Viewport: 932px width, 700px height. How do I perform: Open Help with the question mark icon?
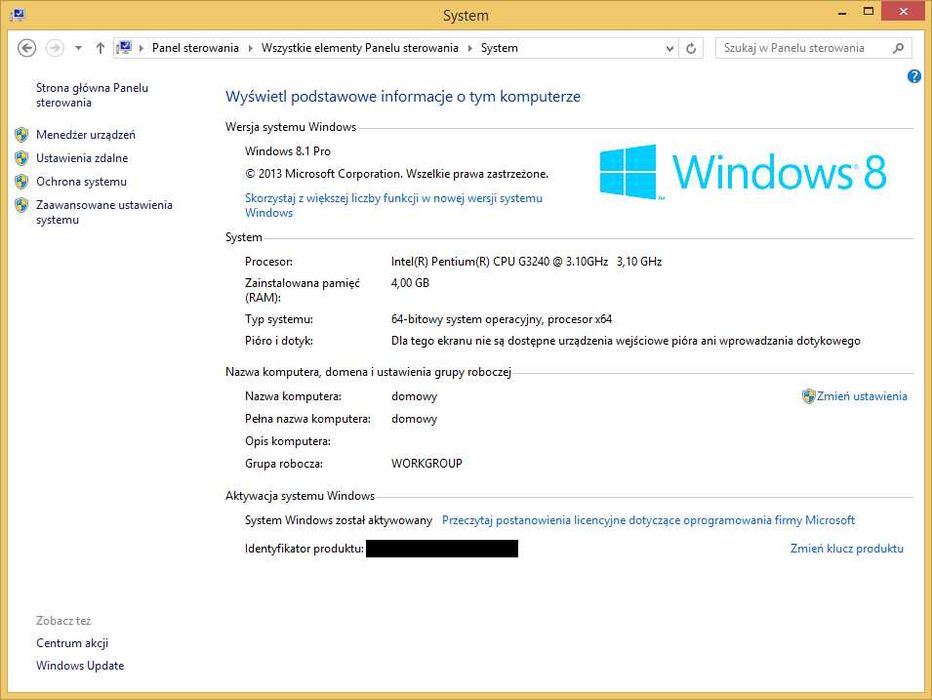(914, 76)
